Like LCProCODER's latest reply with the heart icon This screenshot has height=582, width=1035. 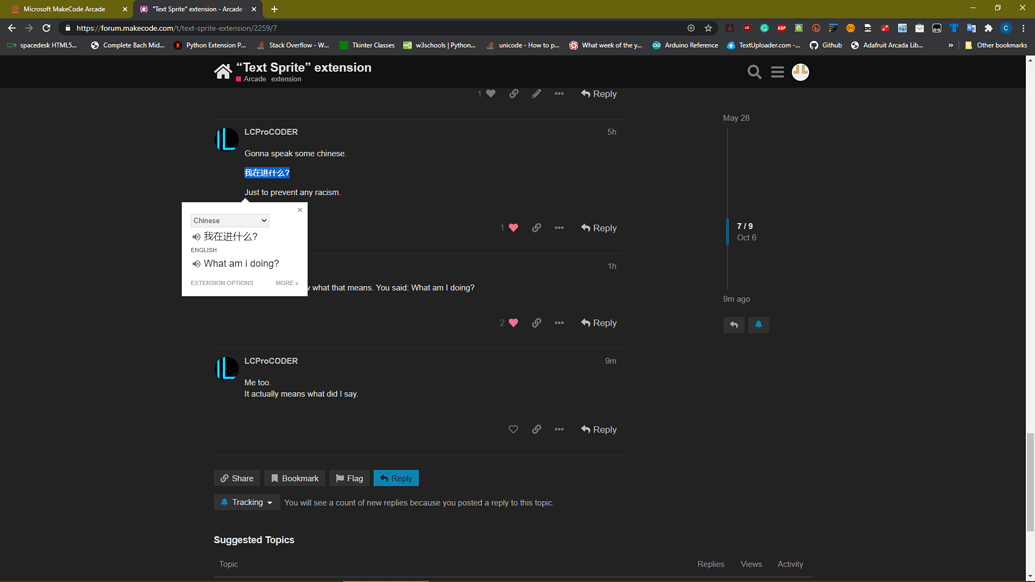click(x=513, y=429)
